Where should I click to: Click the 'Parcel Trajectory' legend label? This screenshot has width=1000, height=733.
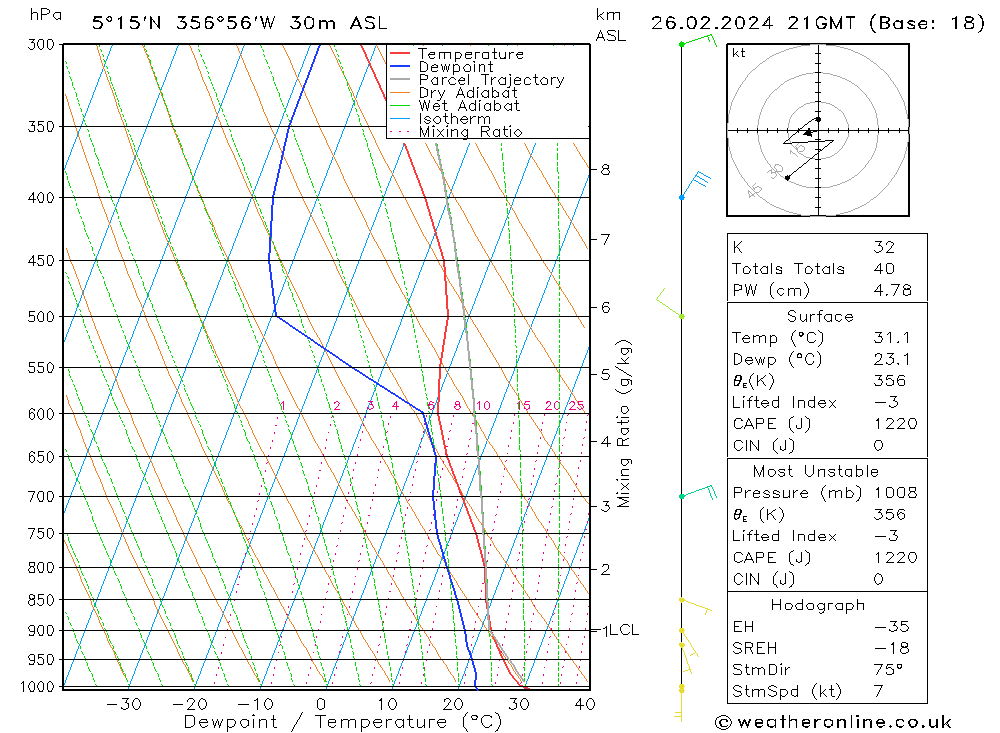click(x=492, y=80)
